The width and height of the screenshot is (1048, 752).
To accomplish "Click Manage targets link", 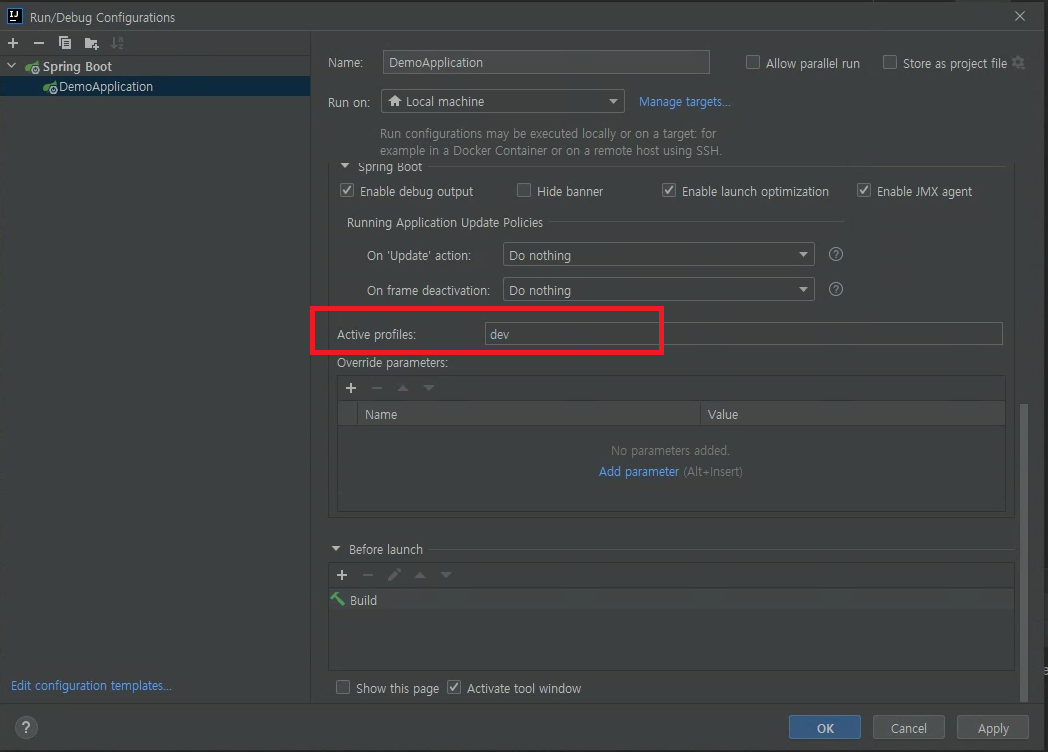I will [x=684, y=102].
